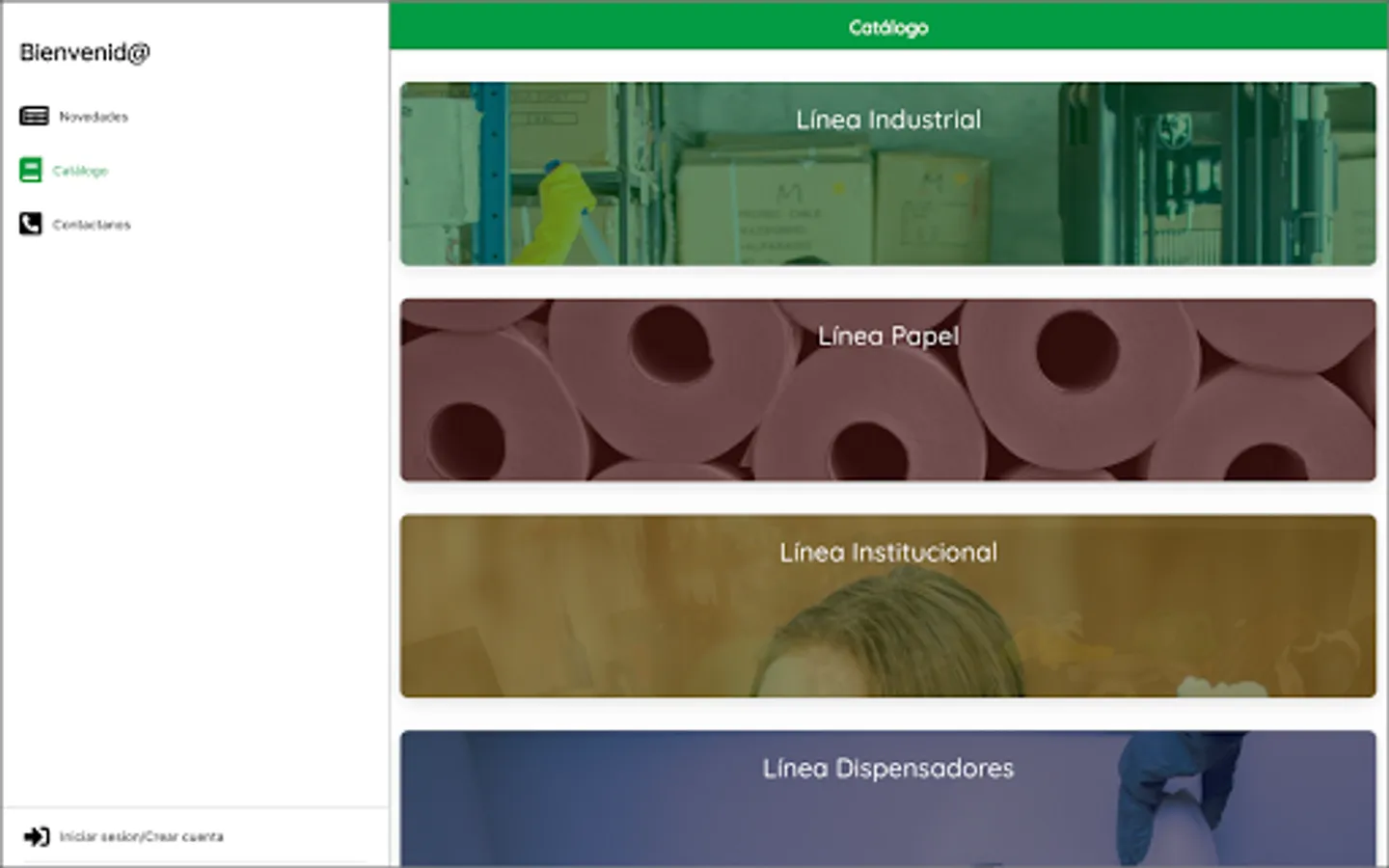Open Iniciar sesion/Crear cuenta link
Screen dimensions: 1389x868
click(142, 836)
